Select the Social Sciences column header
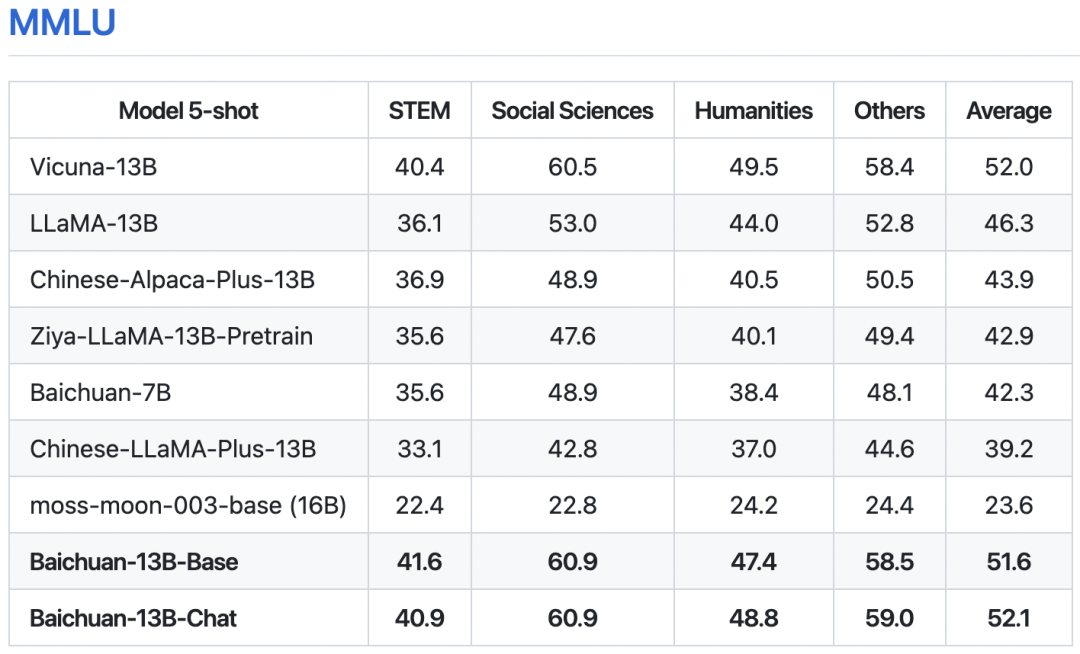 pyautogui.click(x=572, y=111)
